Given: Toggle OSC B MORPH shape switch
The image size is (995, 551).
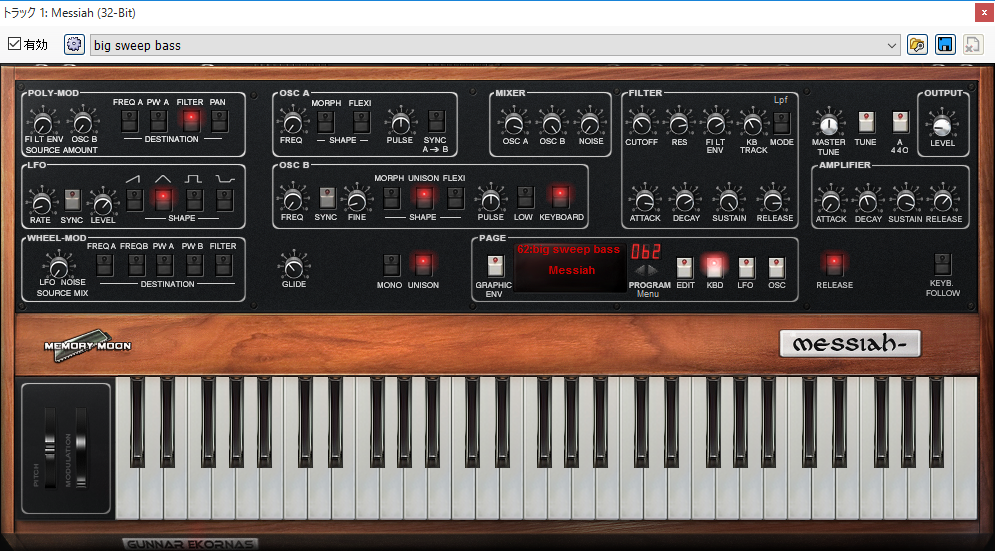Looking at the screenshot, I should click(392, 198).
